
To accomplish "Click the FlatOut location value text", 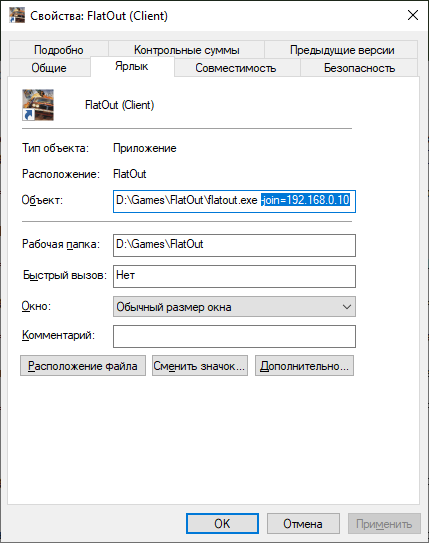I will (x=130, y=174).
